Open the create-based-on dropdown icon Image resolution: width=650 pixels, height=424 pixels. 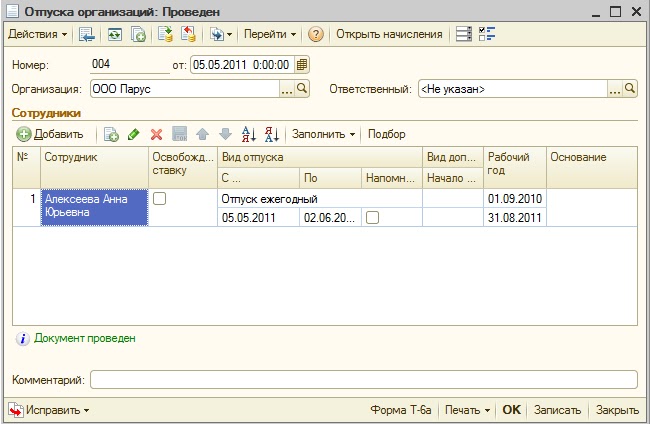coord(221,34)
